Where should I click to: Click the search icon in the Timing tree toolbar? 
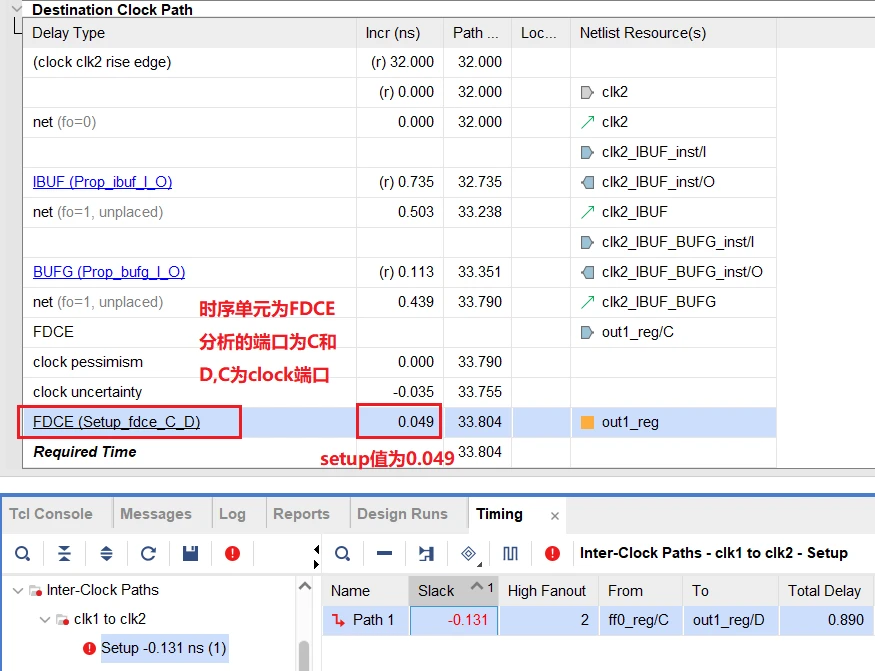point(22,554)
